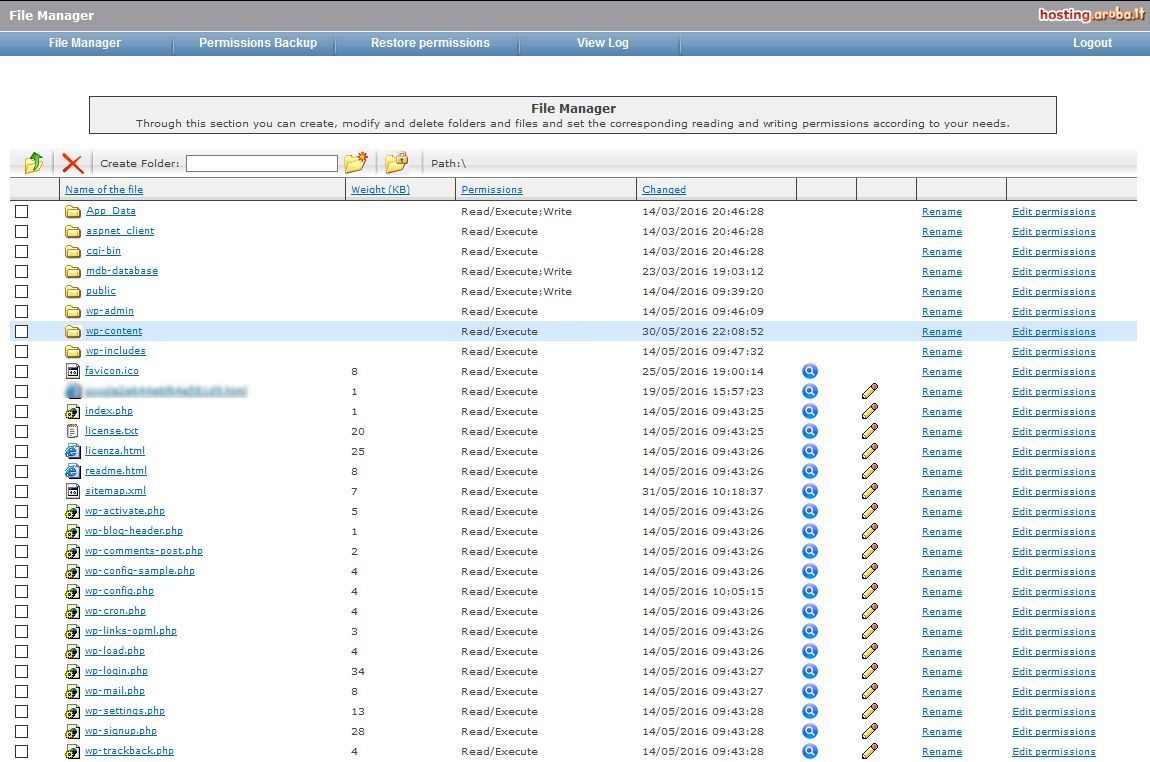The height and width of the screenshot is (762, 1150).
Task: Sort by the Changed date column
Action: tap(664, 189)
